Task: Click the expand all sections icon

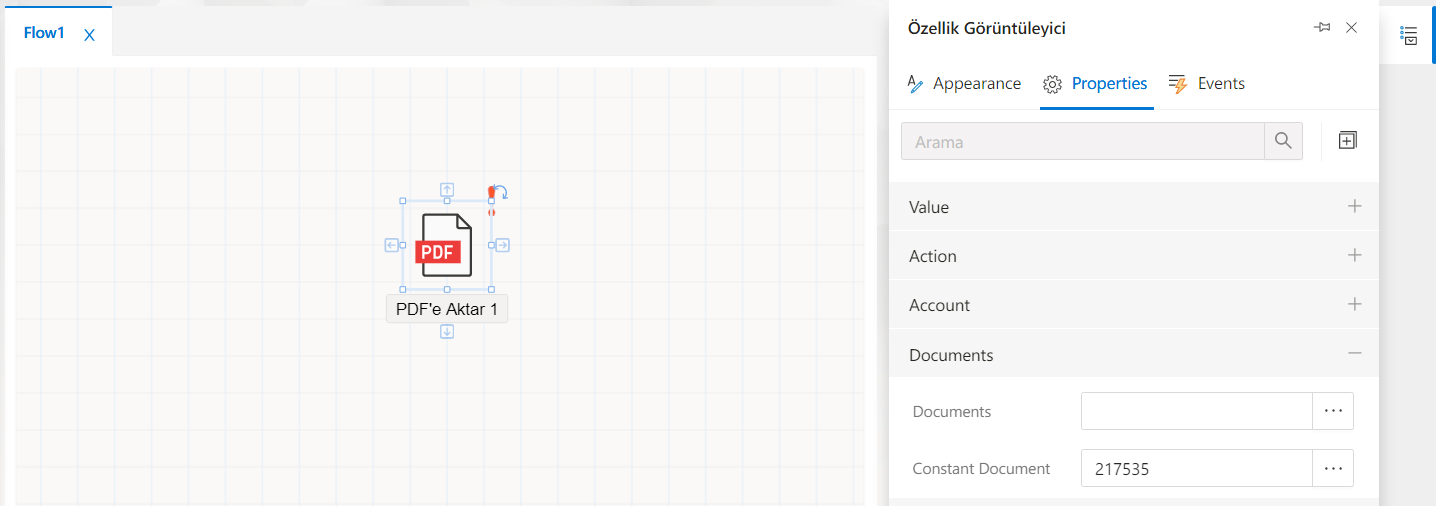Action: point(1347,141)
